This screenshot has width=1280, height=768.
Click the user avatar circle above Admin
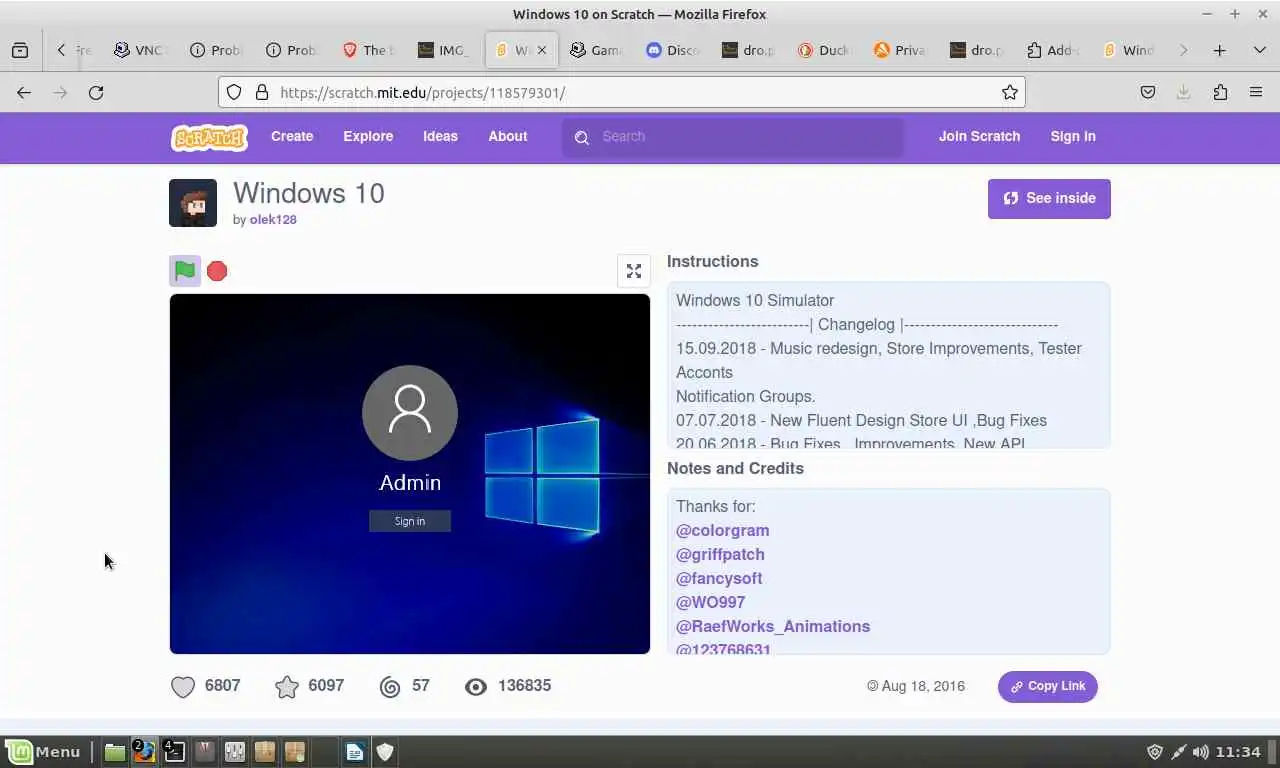410,413
